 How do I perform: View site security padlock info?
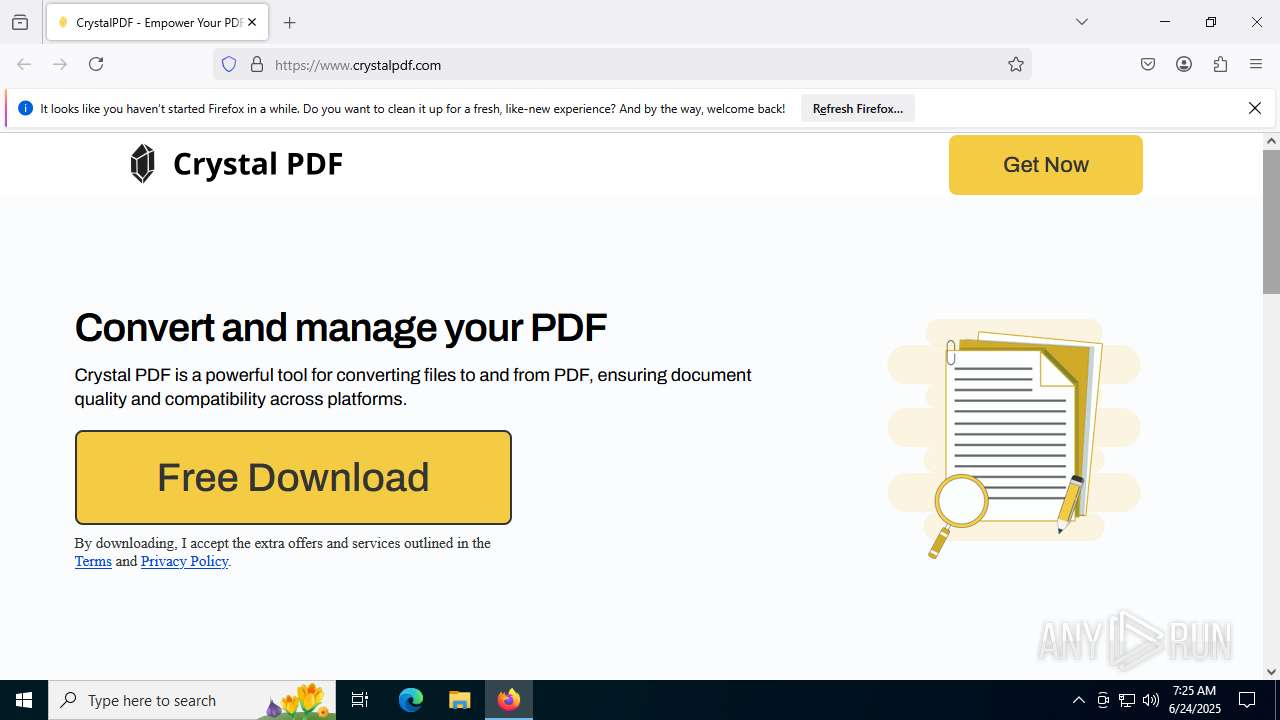(x=257, y=65)
